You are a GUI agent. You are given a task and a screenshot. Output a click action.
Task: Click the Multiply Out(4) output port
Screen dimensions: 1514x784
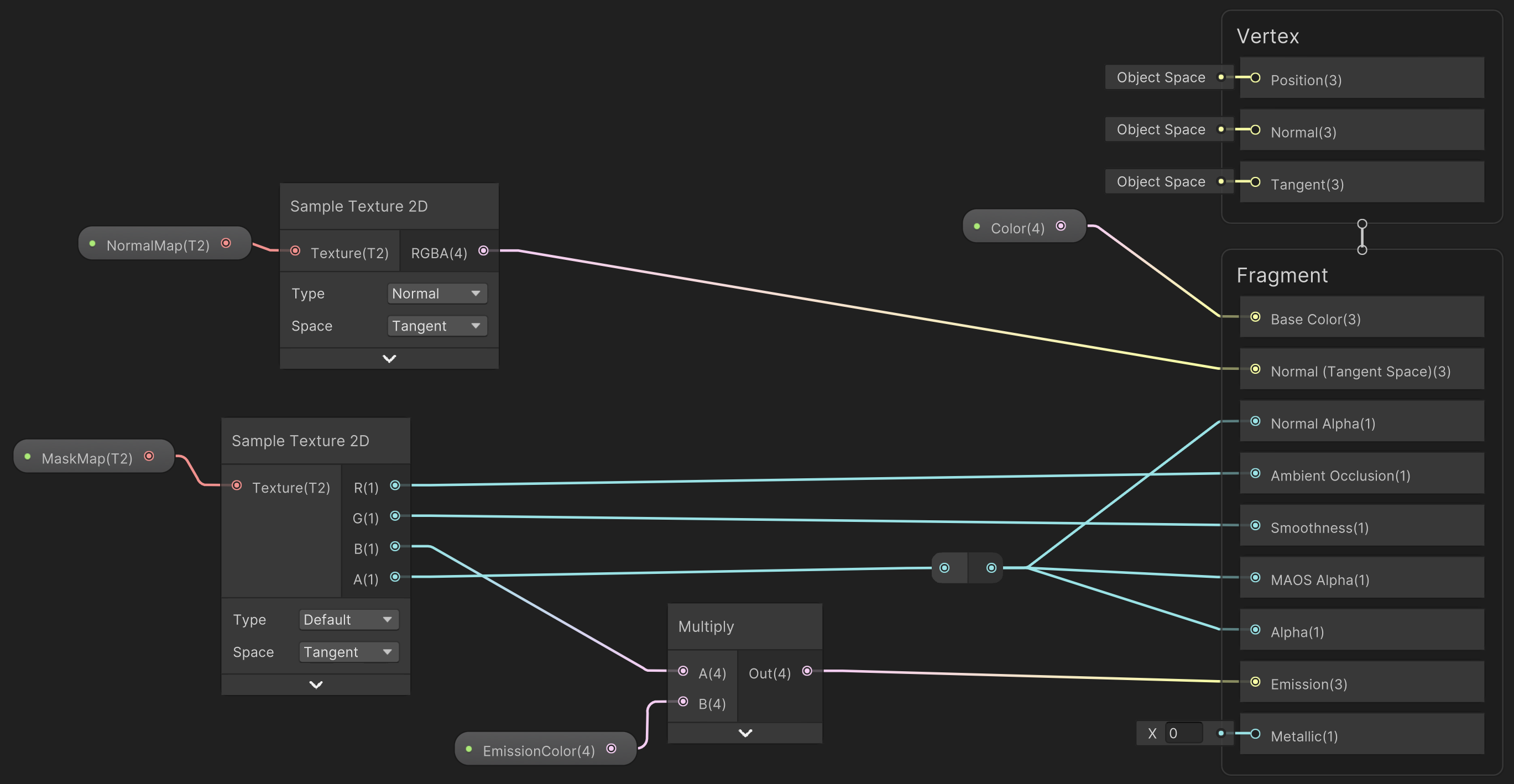[807, 671]
